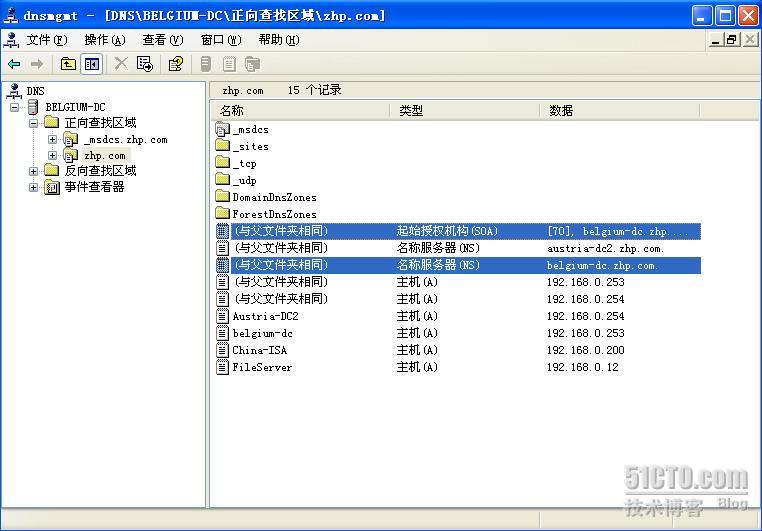Click the 192.168.0.12 data cell
This screenshot has width=762, height=531.
click(x=583, y=367)
